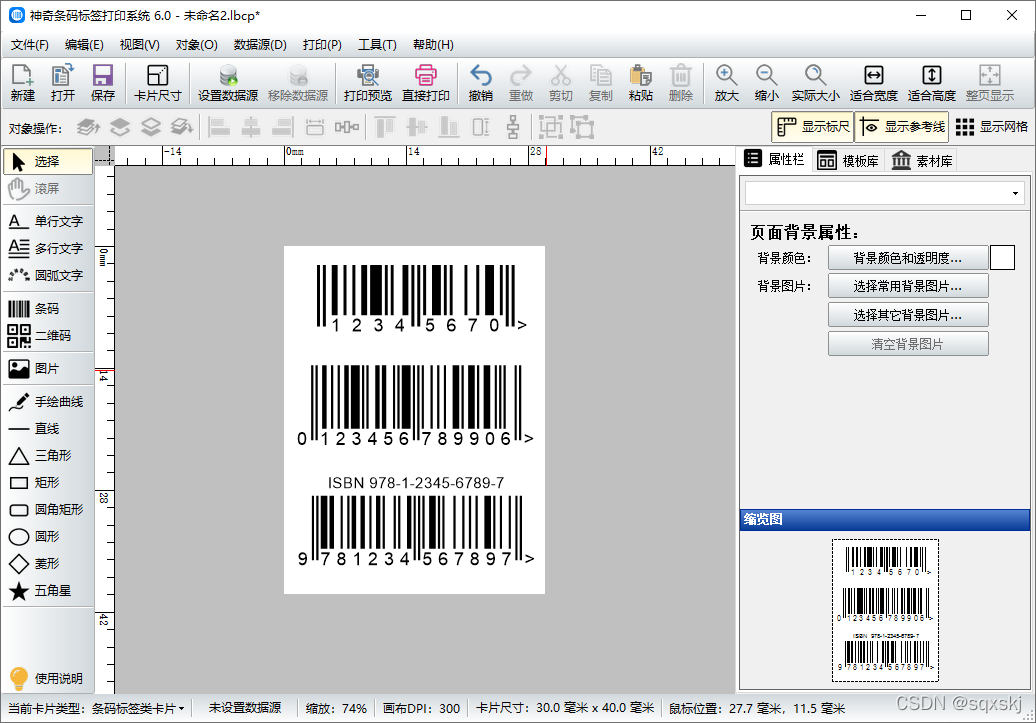
Task: Fit canvas using 适合宽度
Action: click(x=873, y=83)
